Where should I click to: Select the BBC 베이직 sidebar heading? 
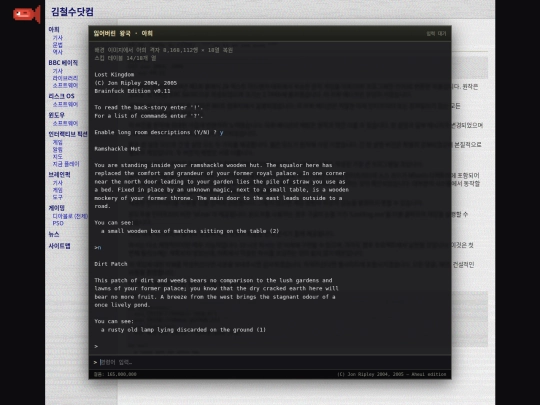tap(63, 63)
